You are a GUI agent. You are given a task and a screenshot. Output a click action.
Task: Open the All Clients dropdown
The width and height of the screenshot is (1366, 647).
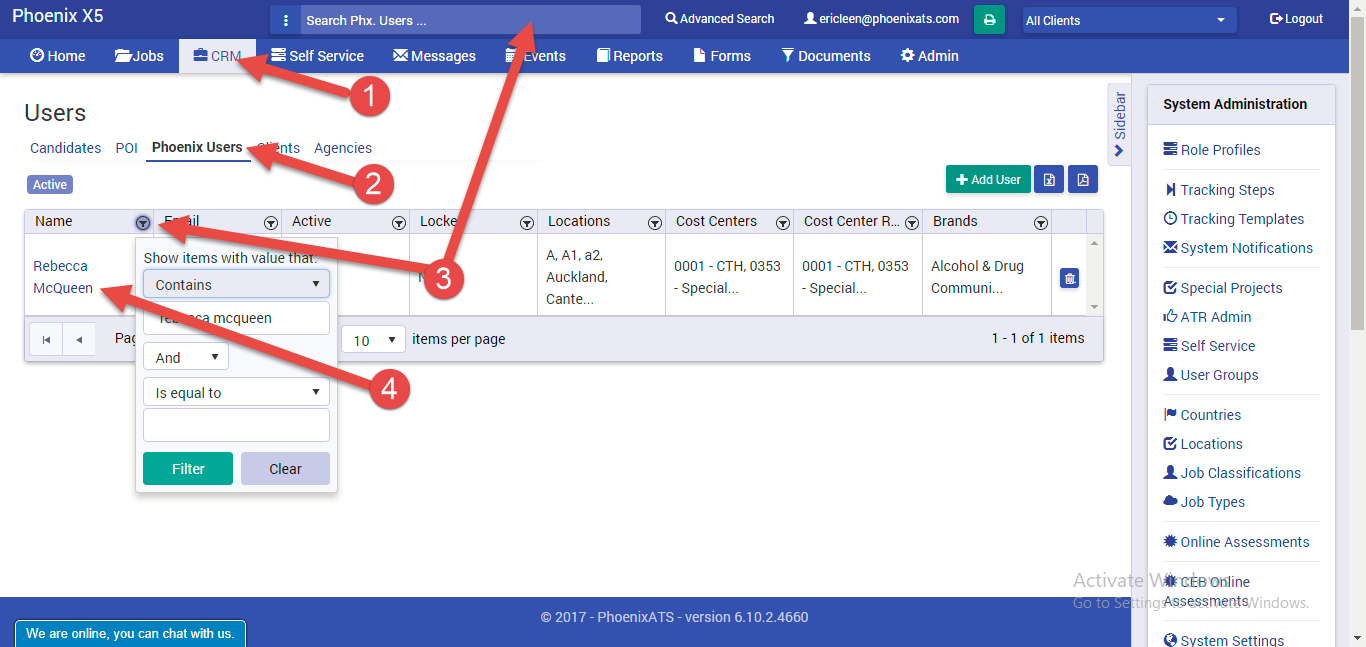click(1129, 20)
